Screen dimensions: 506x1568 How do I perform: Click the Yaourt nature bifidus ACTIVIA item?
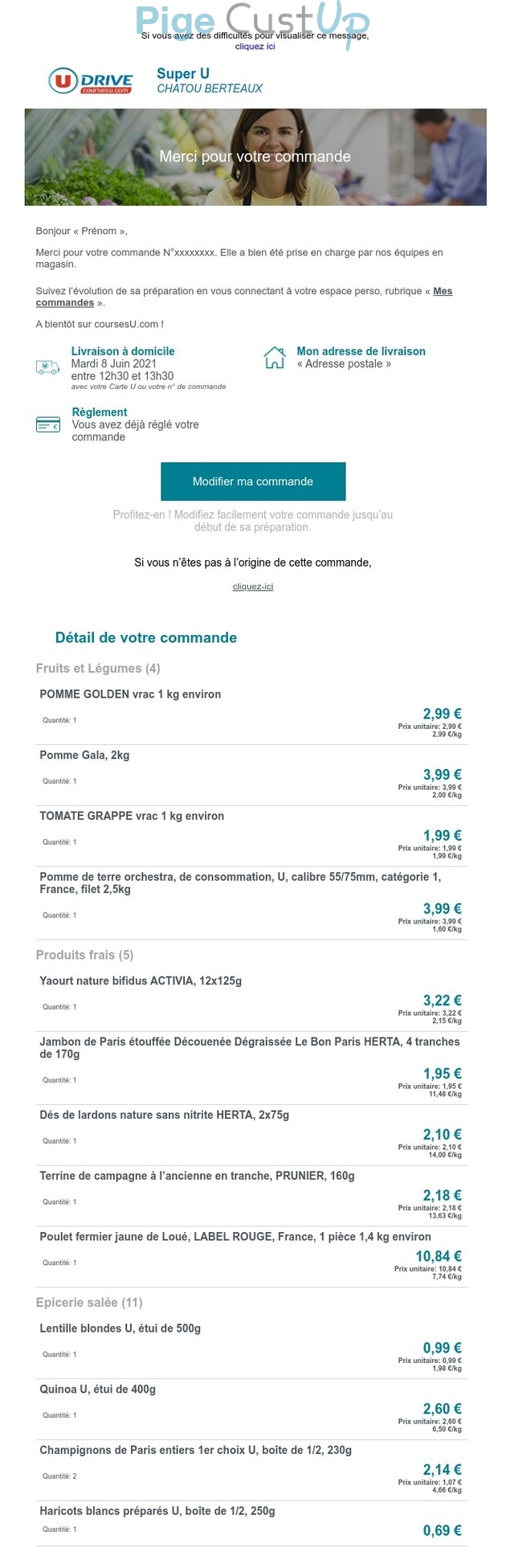tap(141, 981)
